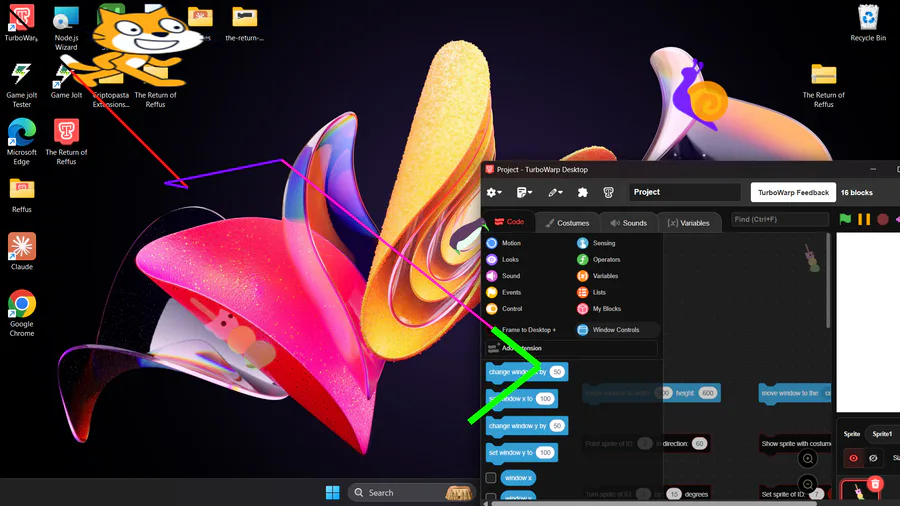Click the Find (Ctrl+F) search box
Viewport: 900px width, 506px height.
(780, 219)
